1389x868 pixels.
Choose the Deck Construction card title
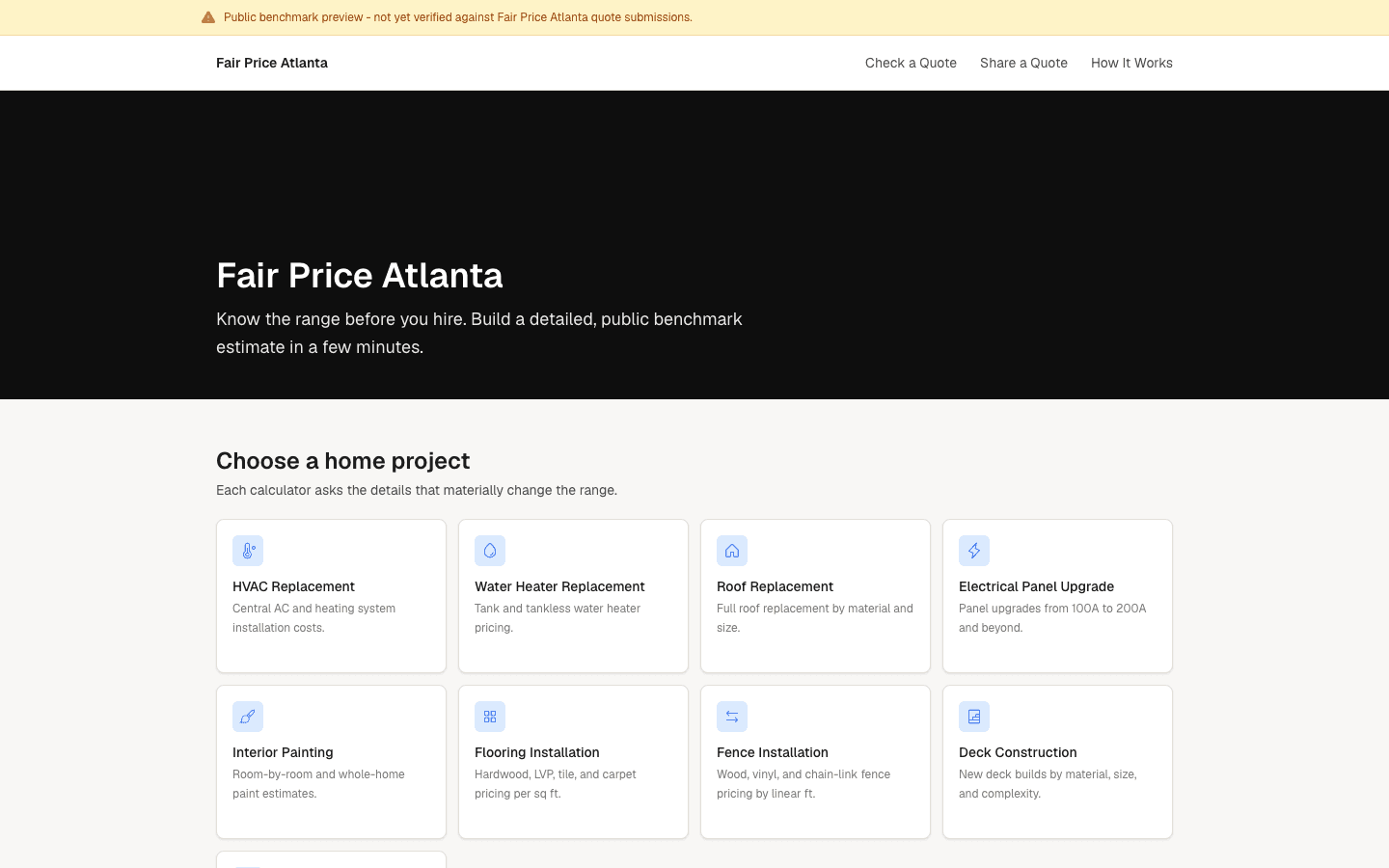coord(1018,752)
